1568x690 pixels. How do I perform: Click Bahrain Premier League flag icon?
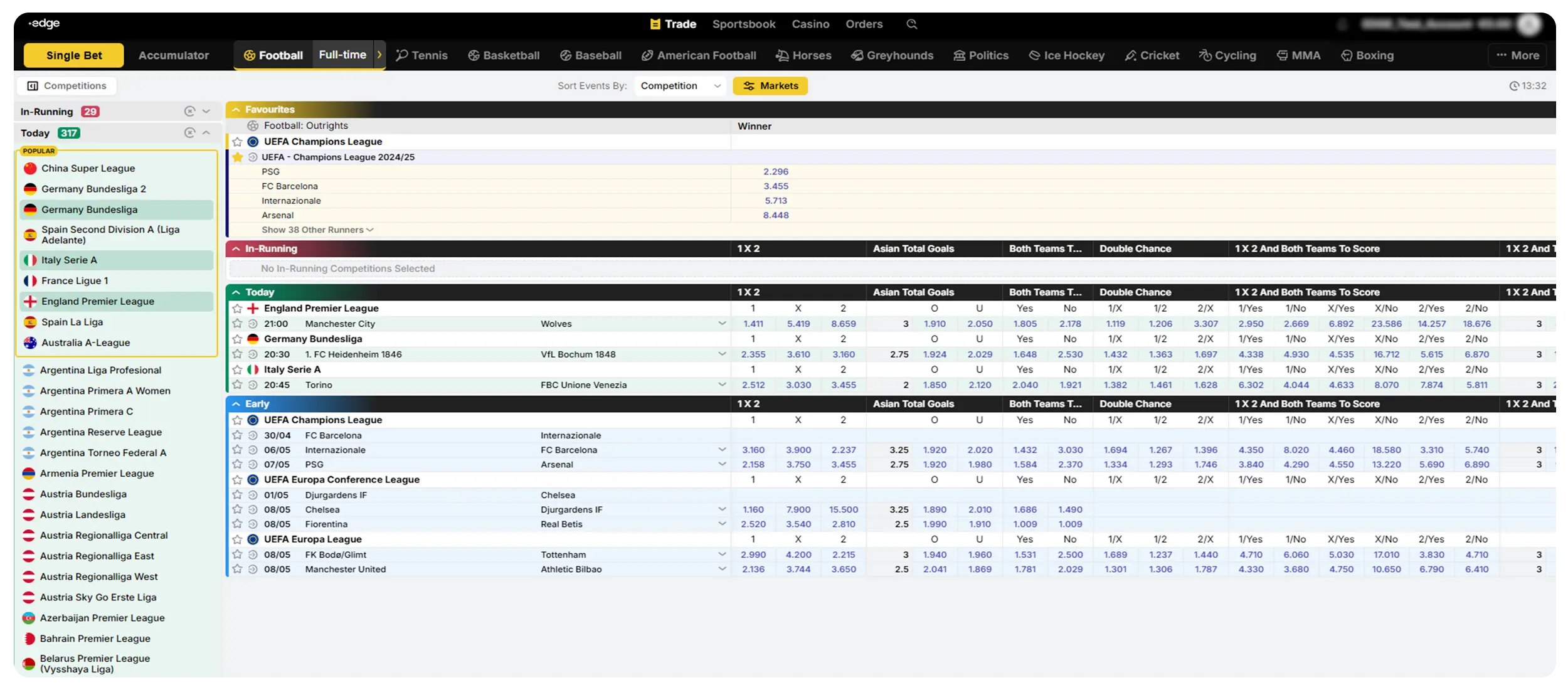click(29, 639)
